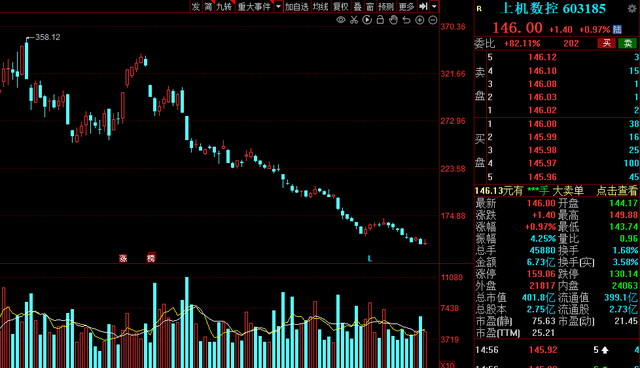Screen dimensions: 640x368
Task: Click the 简 toolbar button
Action: [209, 6]
